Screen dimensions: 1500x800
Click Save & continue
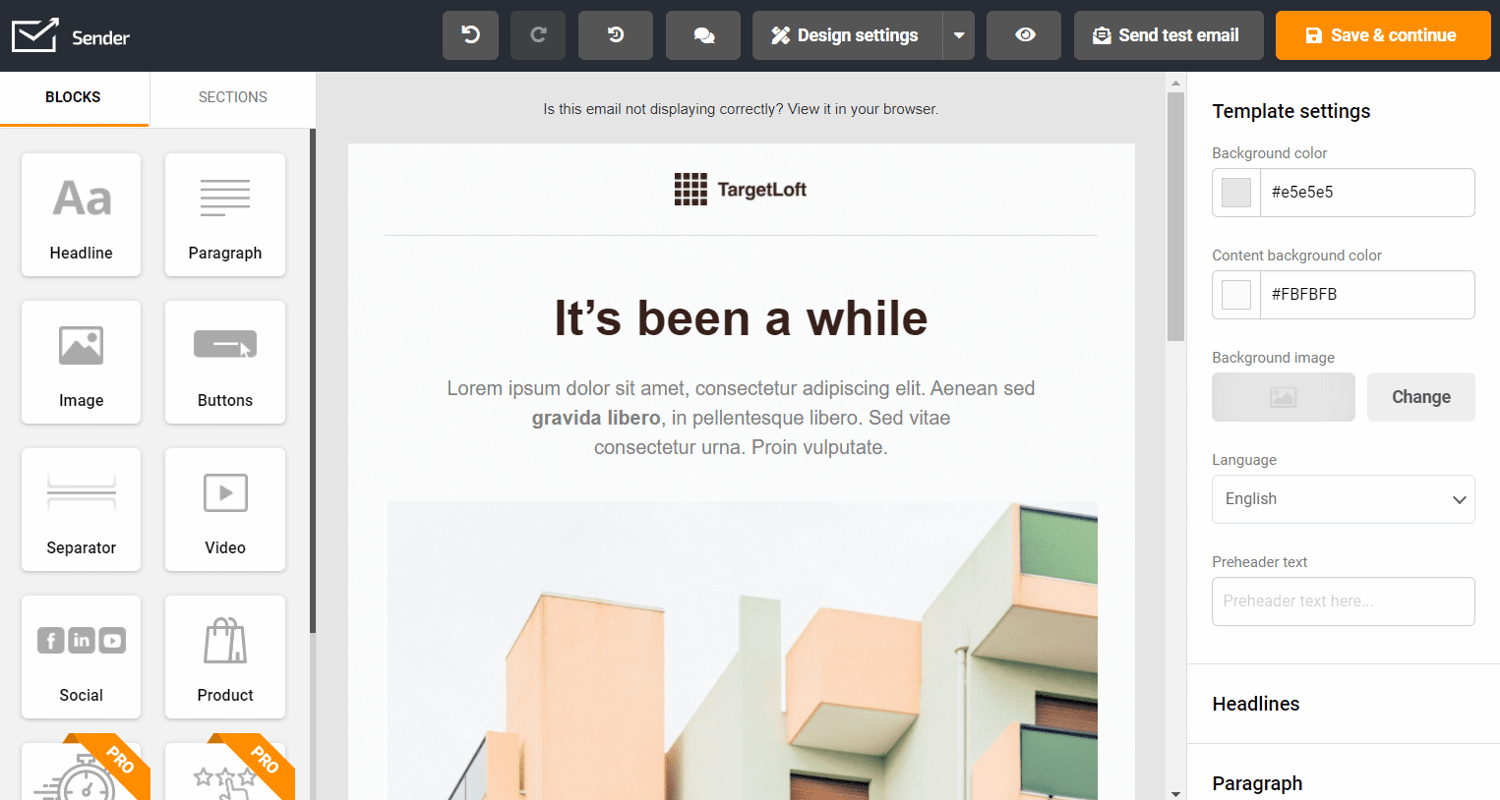pos(1383,36)
